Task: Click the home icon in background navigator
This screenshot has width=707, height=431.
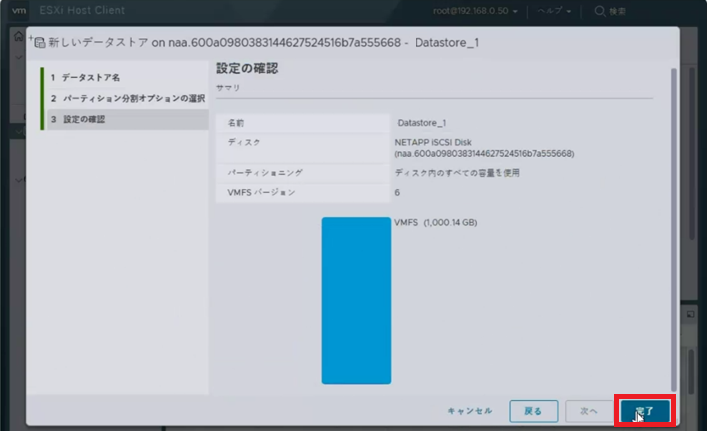Action: (18, 36)
